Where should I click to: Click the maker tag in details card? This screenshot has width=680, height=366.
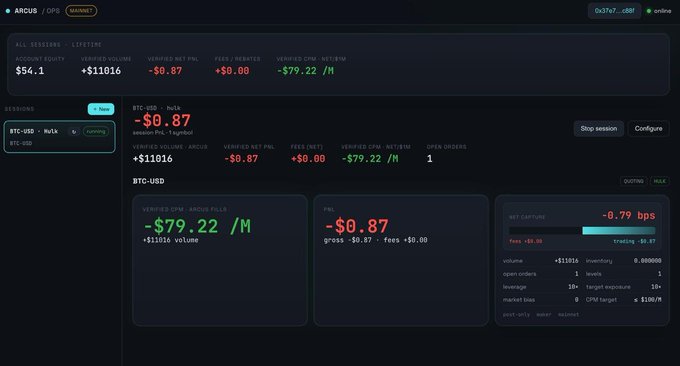(544, 314)
